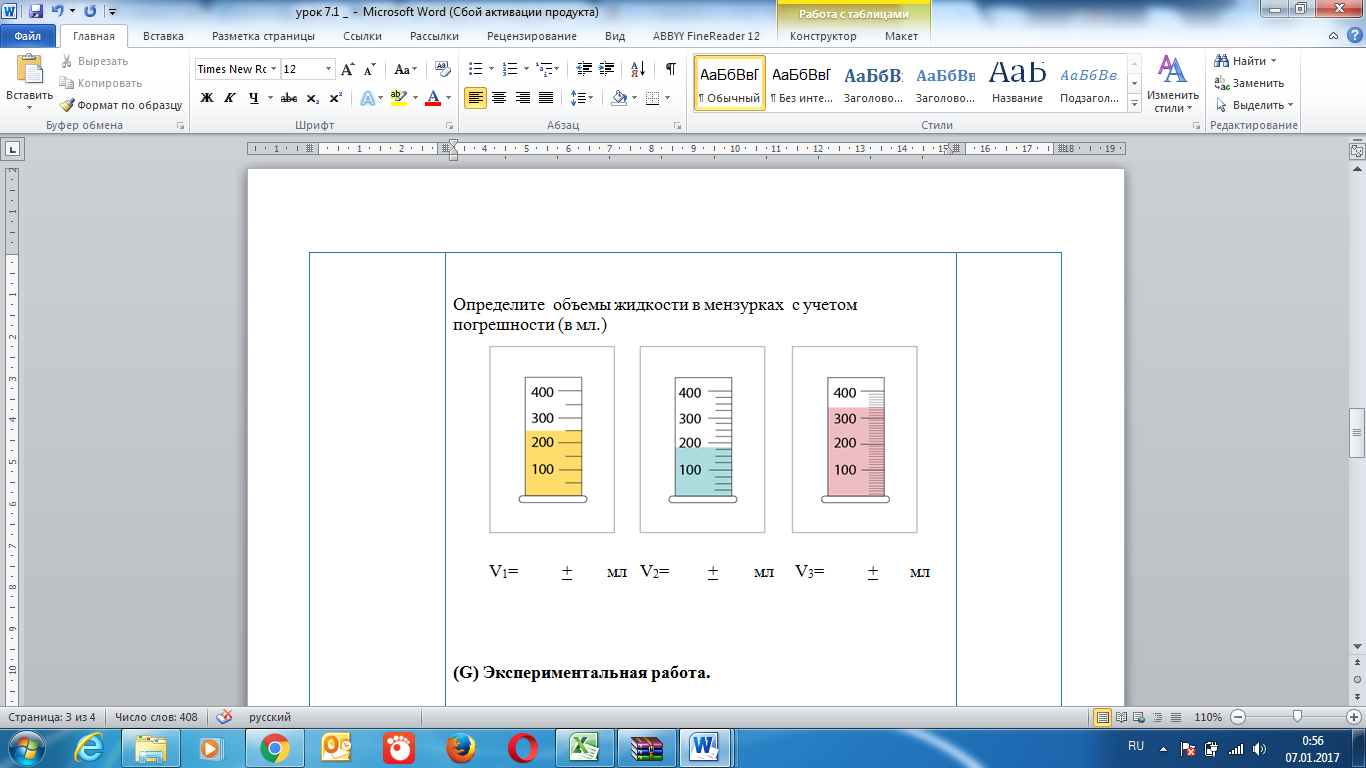Open Google Chrome from the taskbar
The width and height of the screenshot is (1366, 768).
(274, 748)
